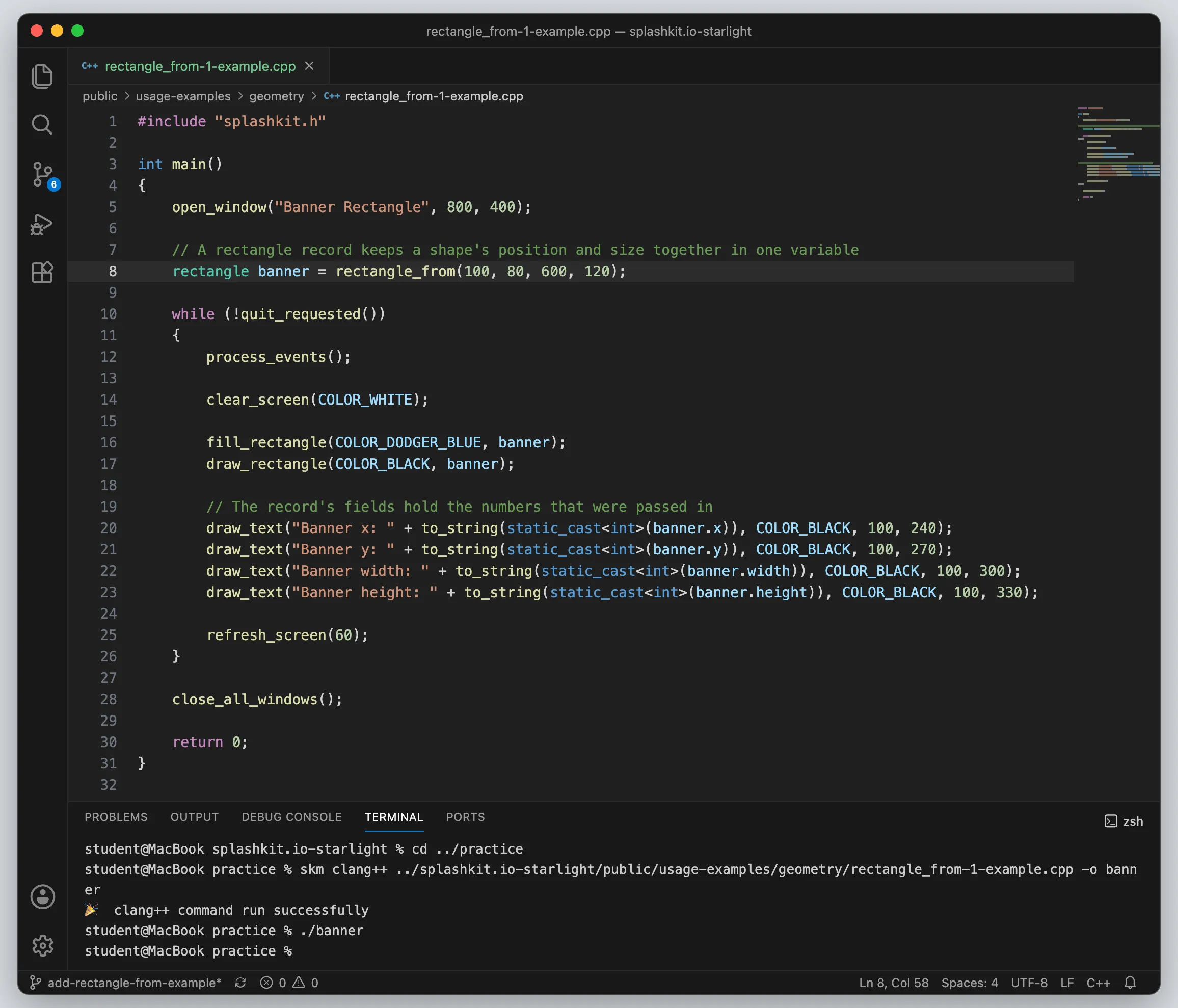The height and width of the screenshot is (1008, 1178).
Task: Switch to the OUTPUT panel tab
Action: pos(195,817)
